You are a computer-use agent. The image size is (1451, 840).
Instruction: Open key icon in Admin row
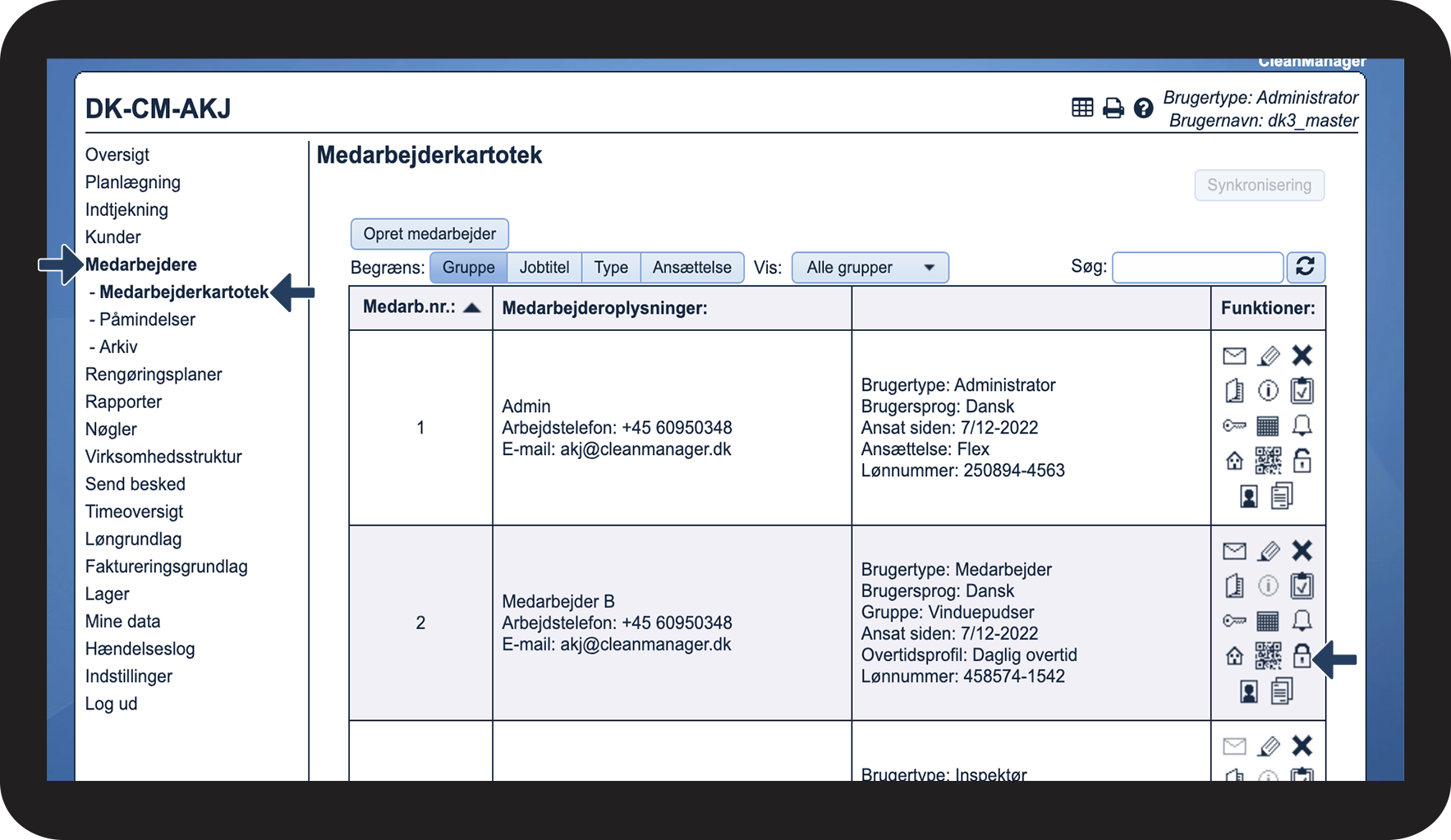[1234, 425]
